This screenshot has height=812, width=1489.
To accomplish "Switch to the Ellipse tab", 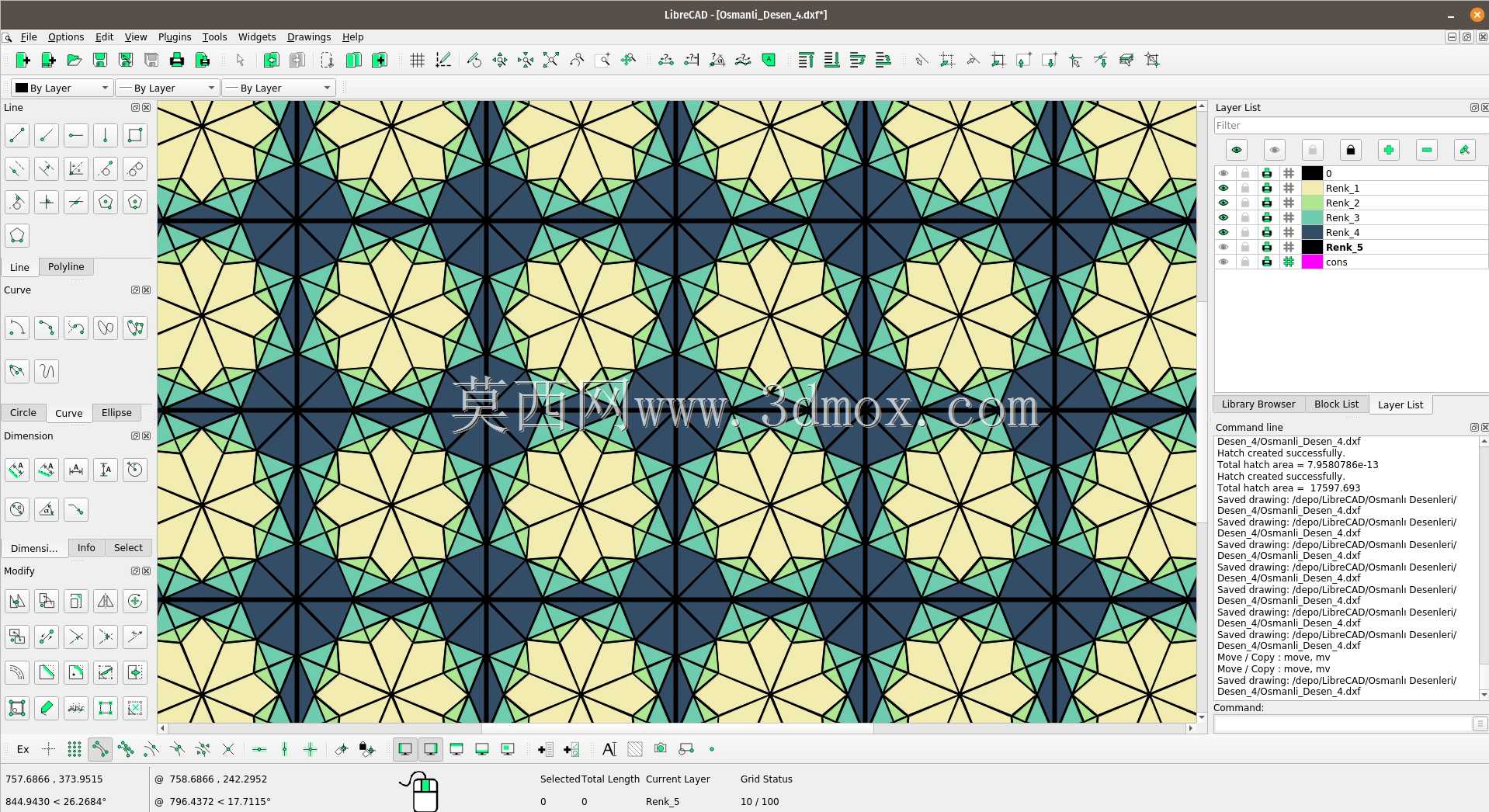I will click(116, 412).
